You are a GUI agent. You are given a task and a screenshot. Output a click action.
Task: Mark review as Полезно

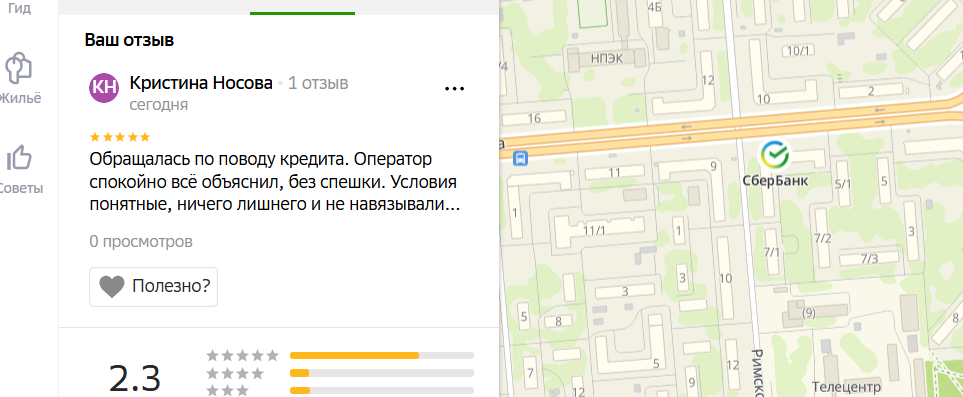[154, 286]
